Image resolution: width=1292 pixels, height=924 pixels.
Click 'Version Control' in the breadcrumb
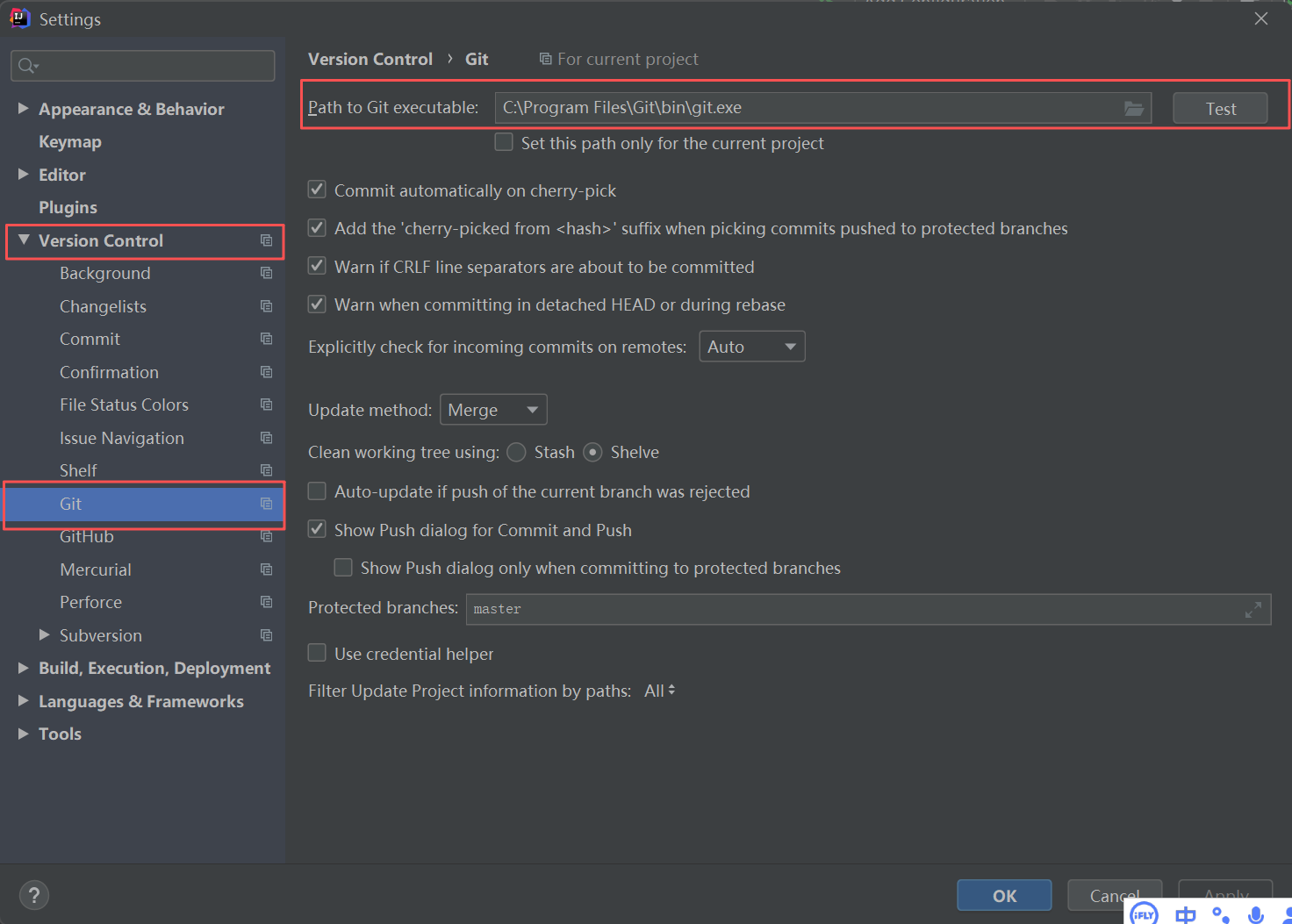click(370, 59)
